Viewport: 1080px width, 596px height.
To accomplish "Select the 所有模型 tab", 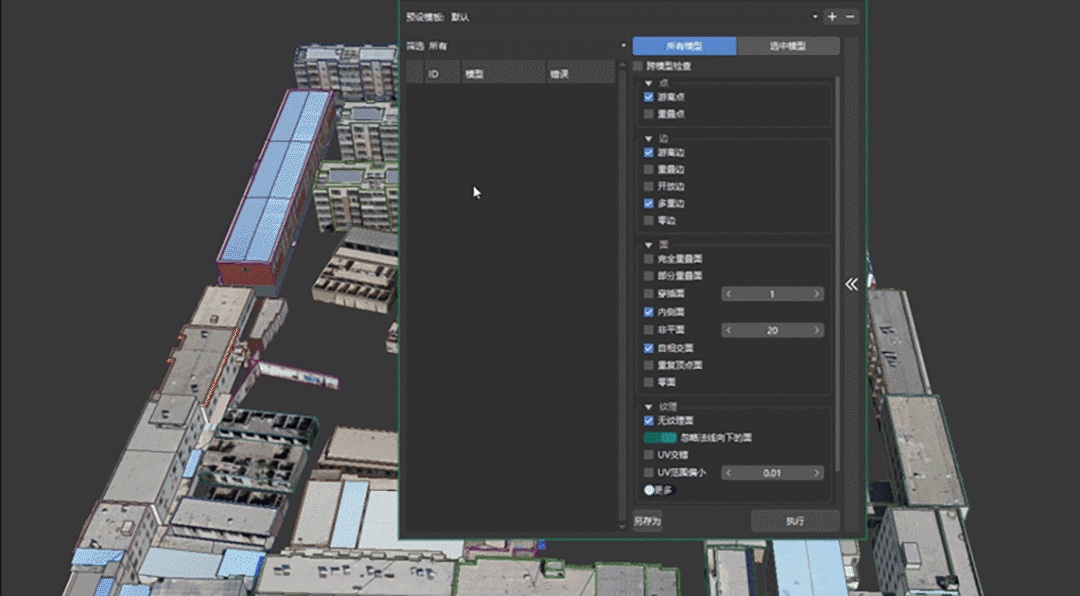I will [x=684, y=46].
